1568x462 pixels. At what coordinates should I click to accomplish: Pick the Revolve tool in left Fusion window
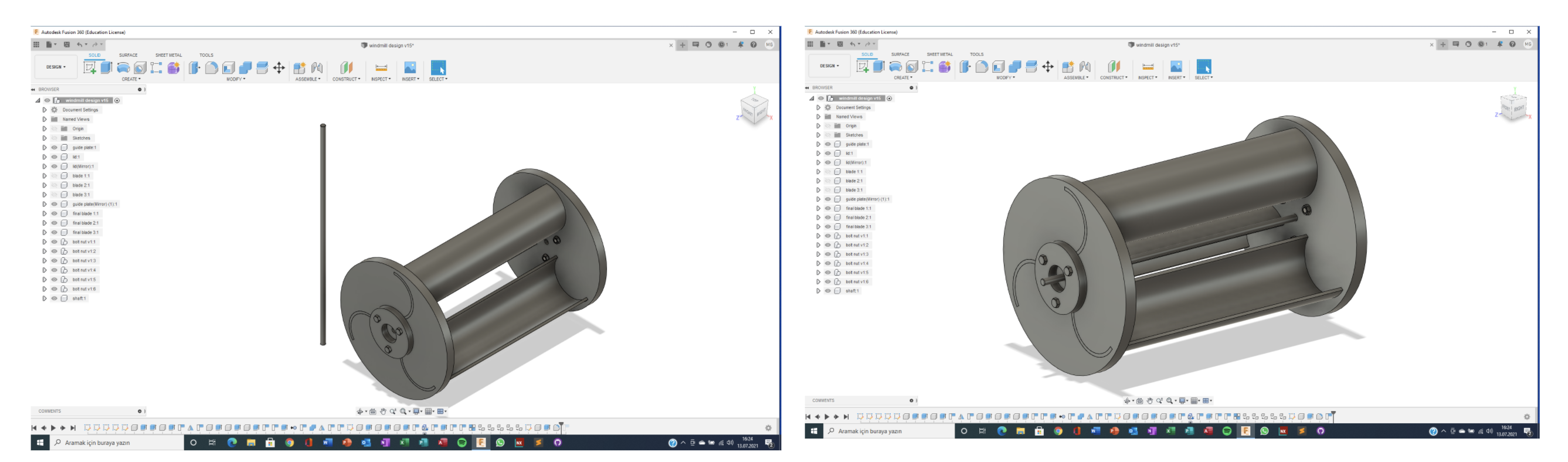click(123, 67)
